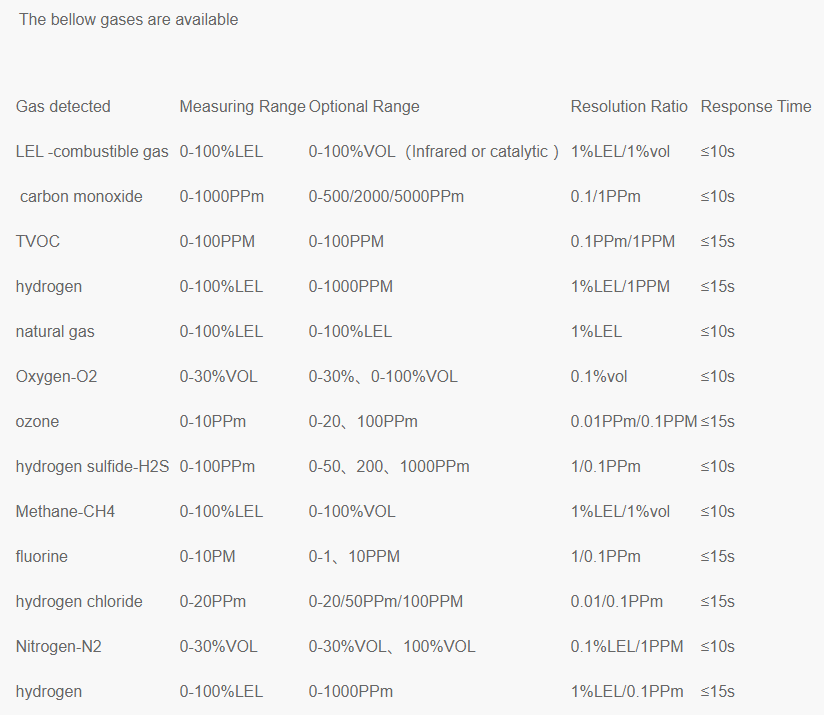Click the 'hydrogen sulfide-H2S' row label
824x715 pixels.
[92, 466]
